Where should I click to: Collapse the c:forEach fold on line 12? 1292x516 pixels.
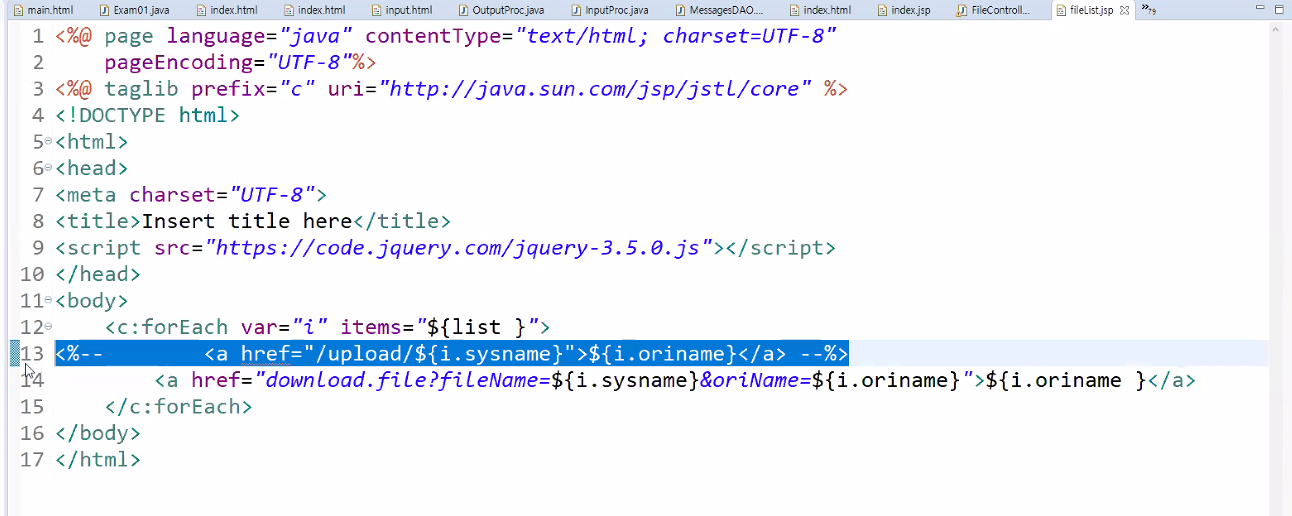tap(48, 326)
